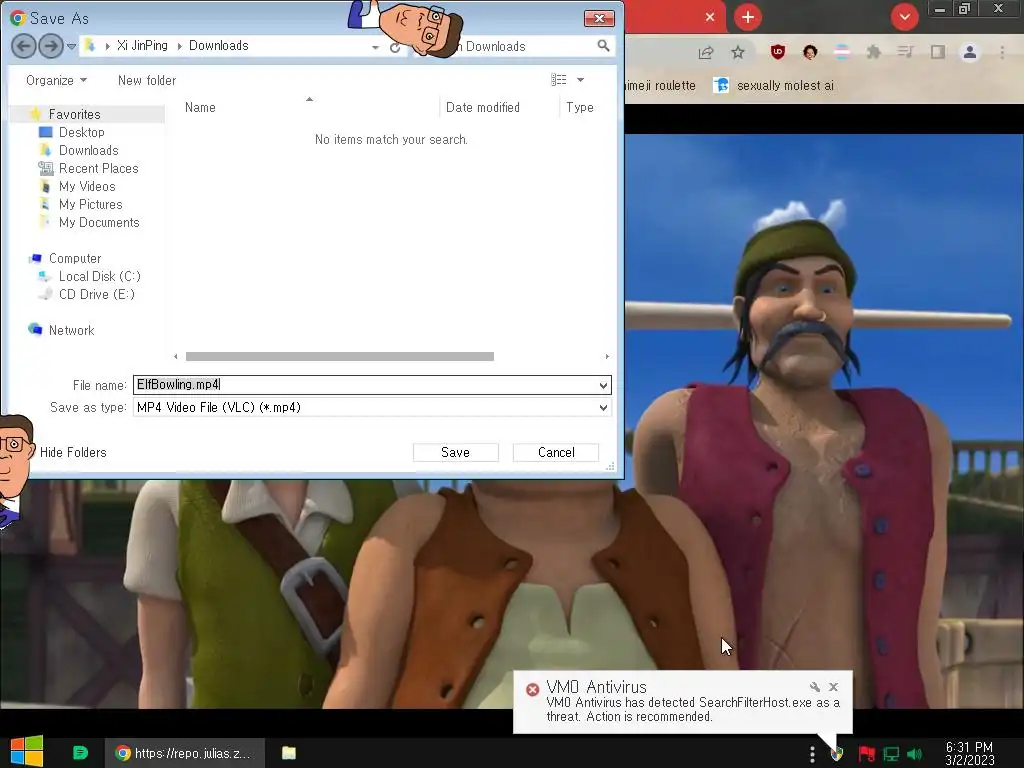Open My Pictures folder
1024x768 pixels.
[x=90, y=204]
